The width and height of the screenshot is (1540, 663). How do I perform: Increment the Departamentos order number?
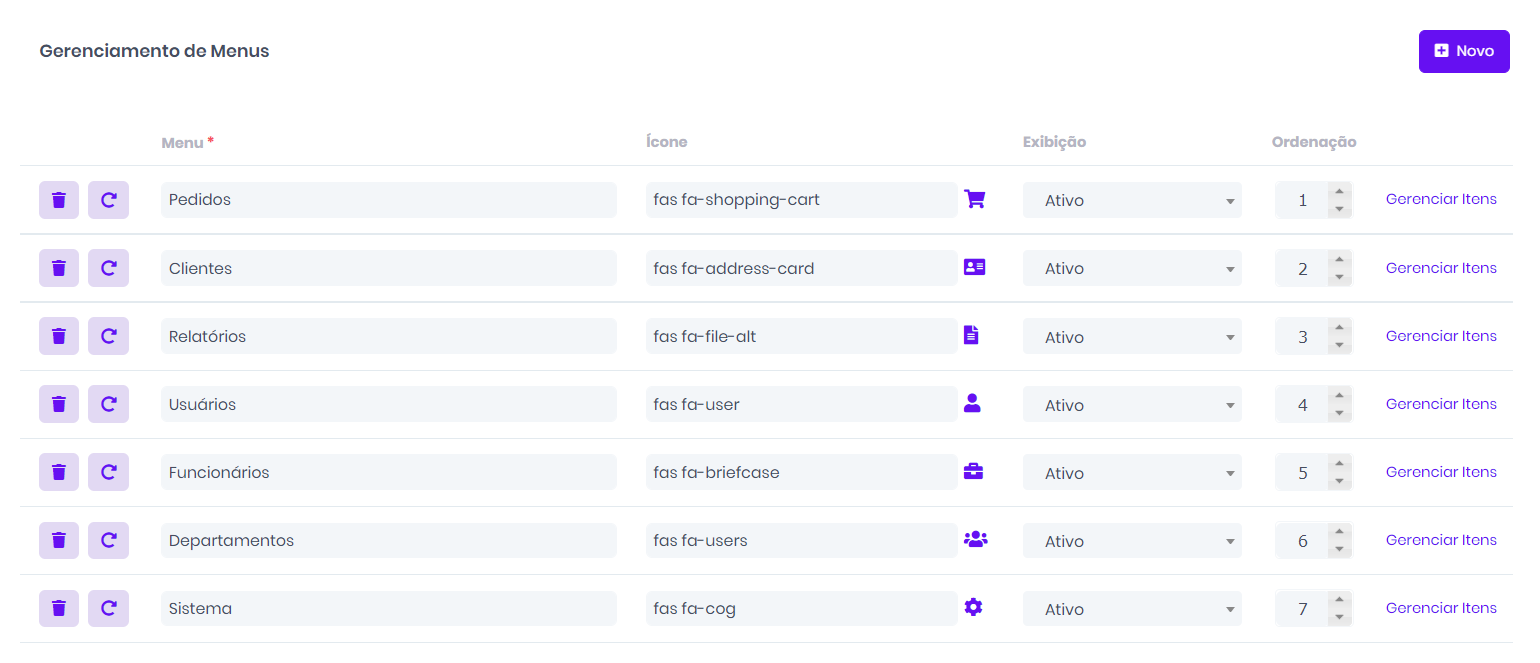pyautogui.click(x=1339, y=532)
